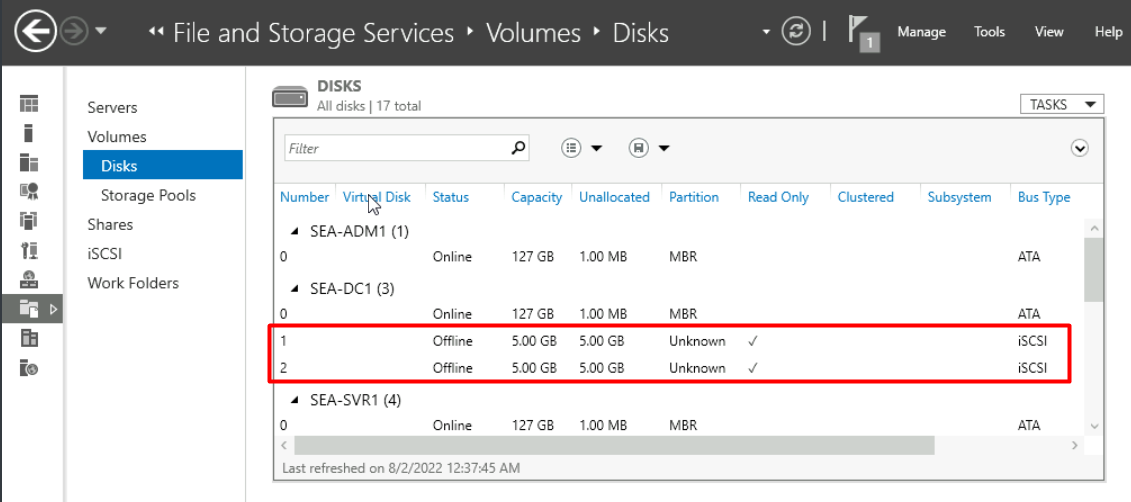Open the All Servers icon in sidebar
This screenshot has width=1131, height=502.
point(29,162)
